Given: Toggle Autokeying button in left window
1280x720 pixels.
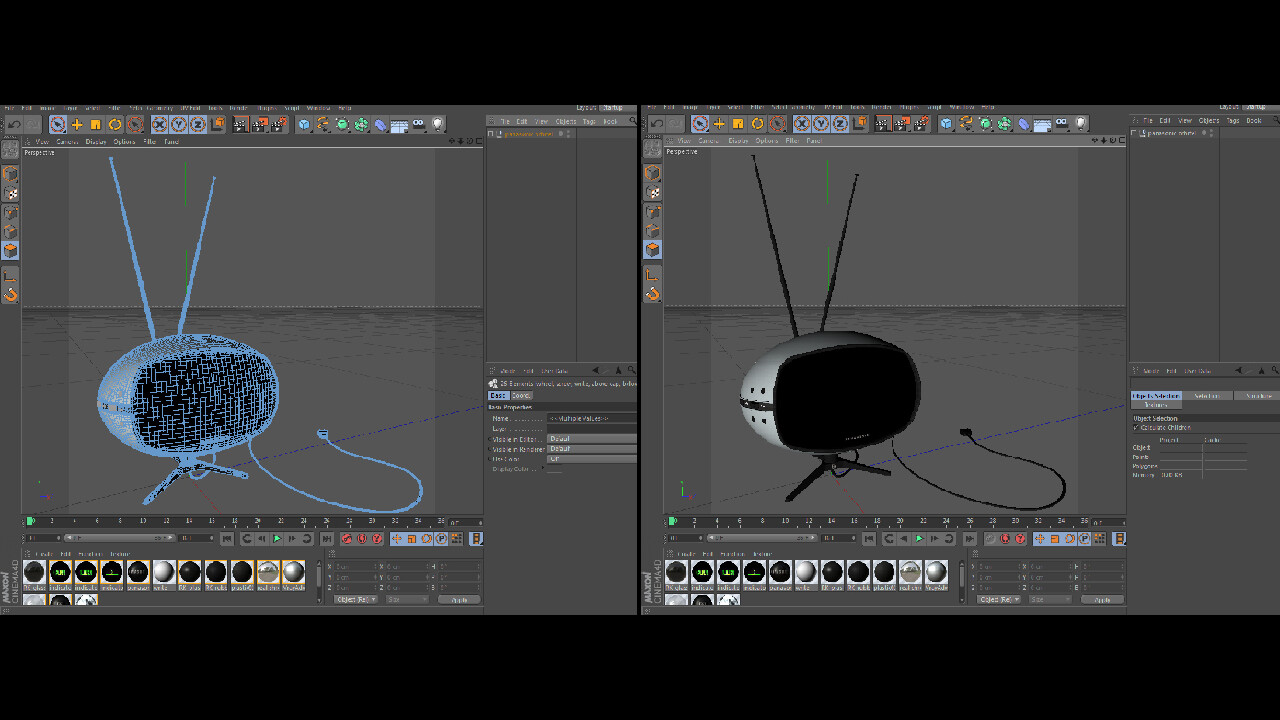Looking at the screenshot, I should point(362,539).
